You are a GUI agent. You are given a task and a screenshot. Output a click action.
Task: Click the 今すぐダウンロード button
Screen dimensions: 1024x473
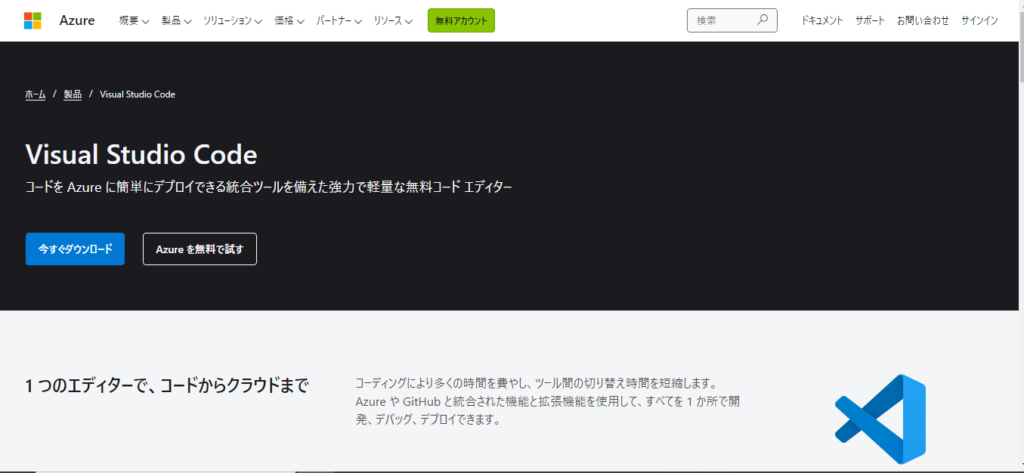(x=75, y=249)
